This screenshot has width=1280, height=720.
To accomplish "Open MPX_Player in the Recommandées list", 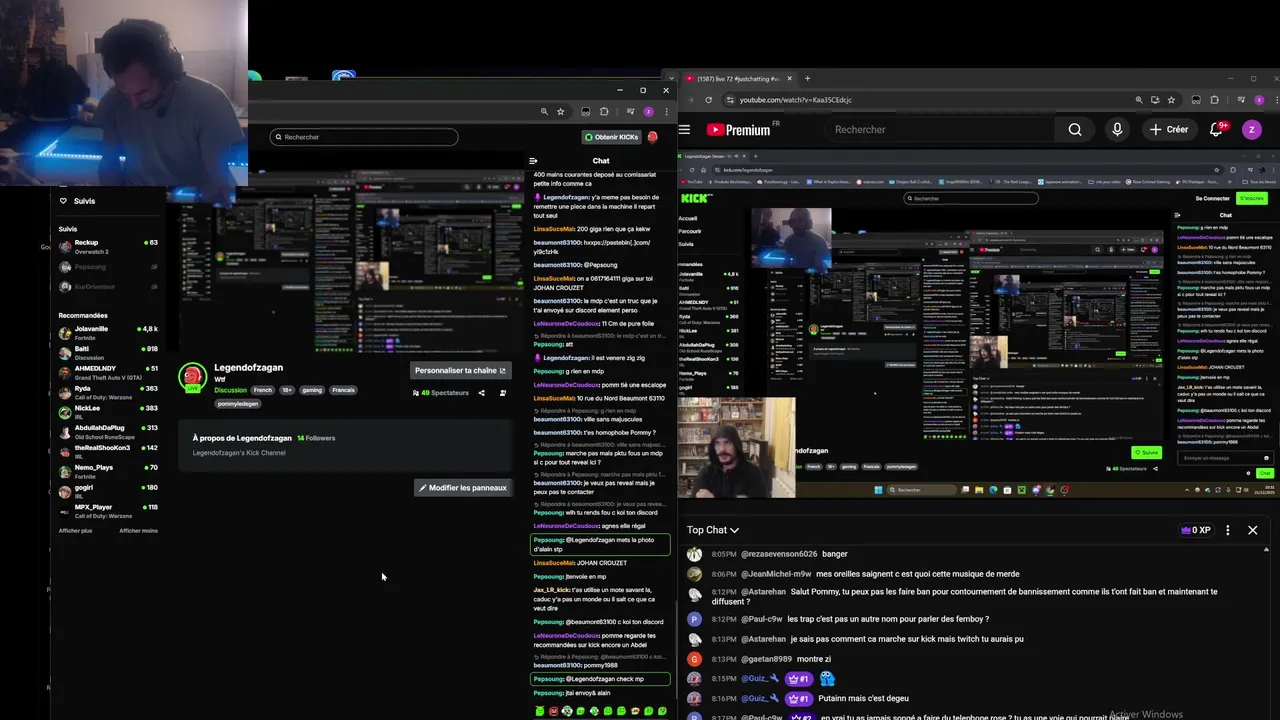I will [x=108, y=510].
